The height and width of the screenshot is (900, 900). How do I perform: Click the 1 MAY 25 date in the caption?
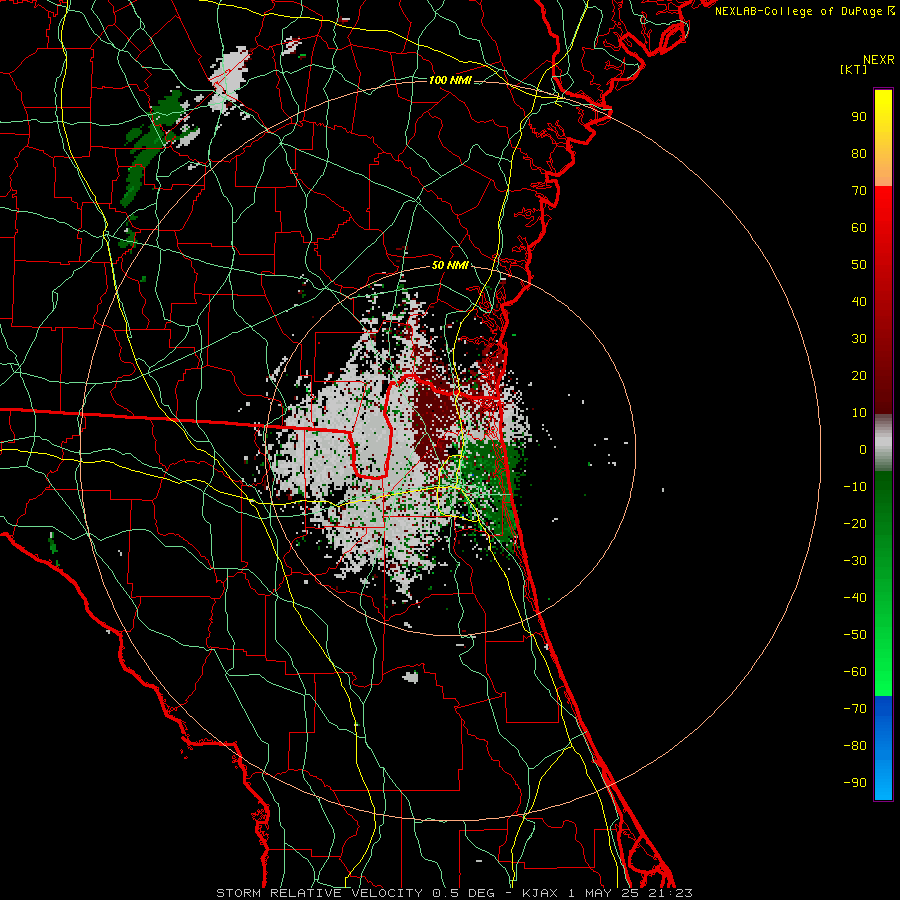click(x=603, y=893)
